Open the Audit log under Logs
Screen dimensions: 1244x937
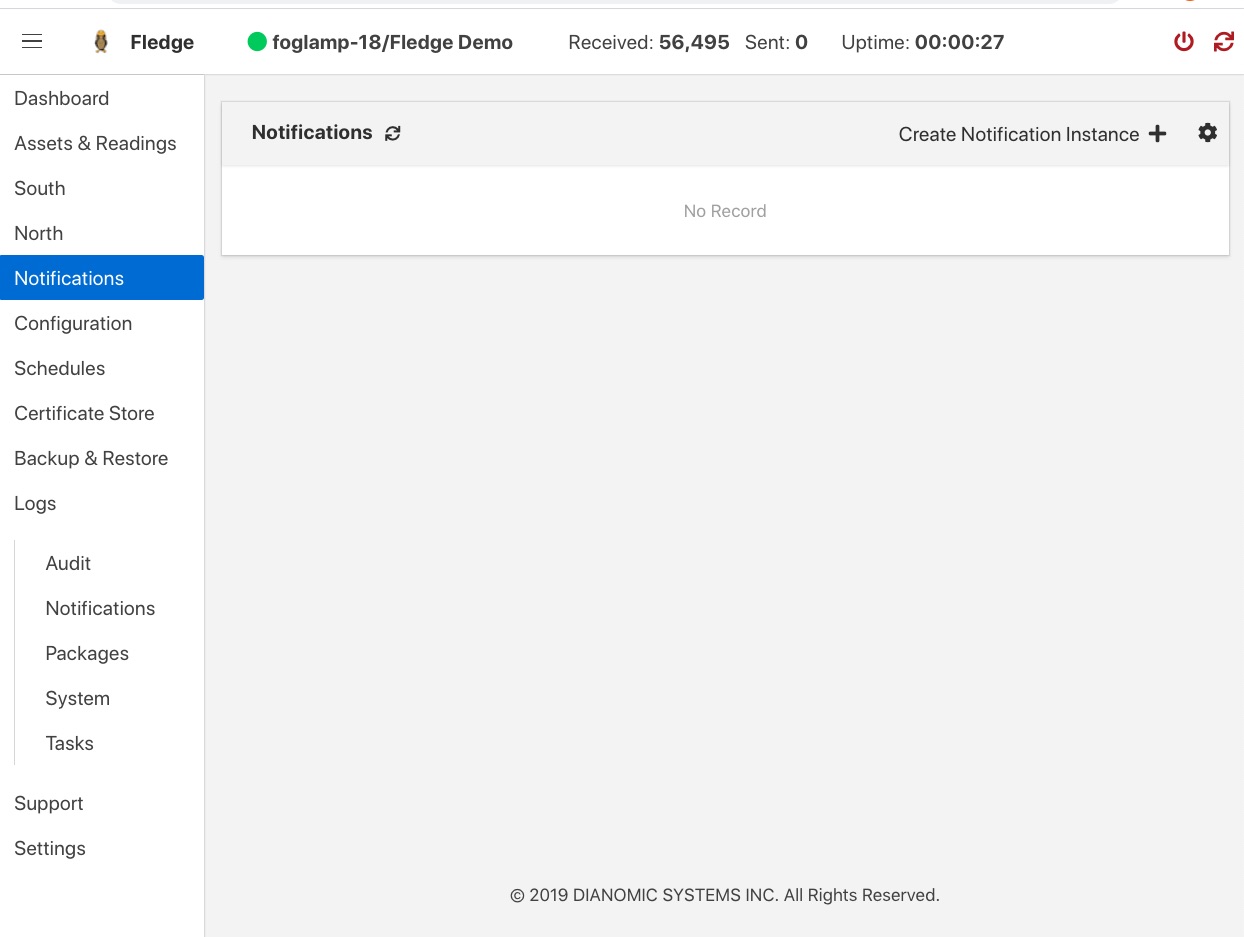pos(68,563)
